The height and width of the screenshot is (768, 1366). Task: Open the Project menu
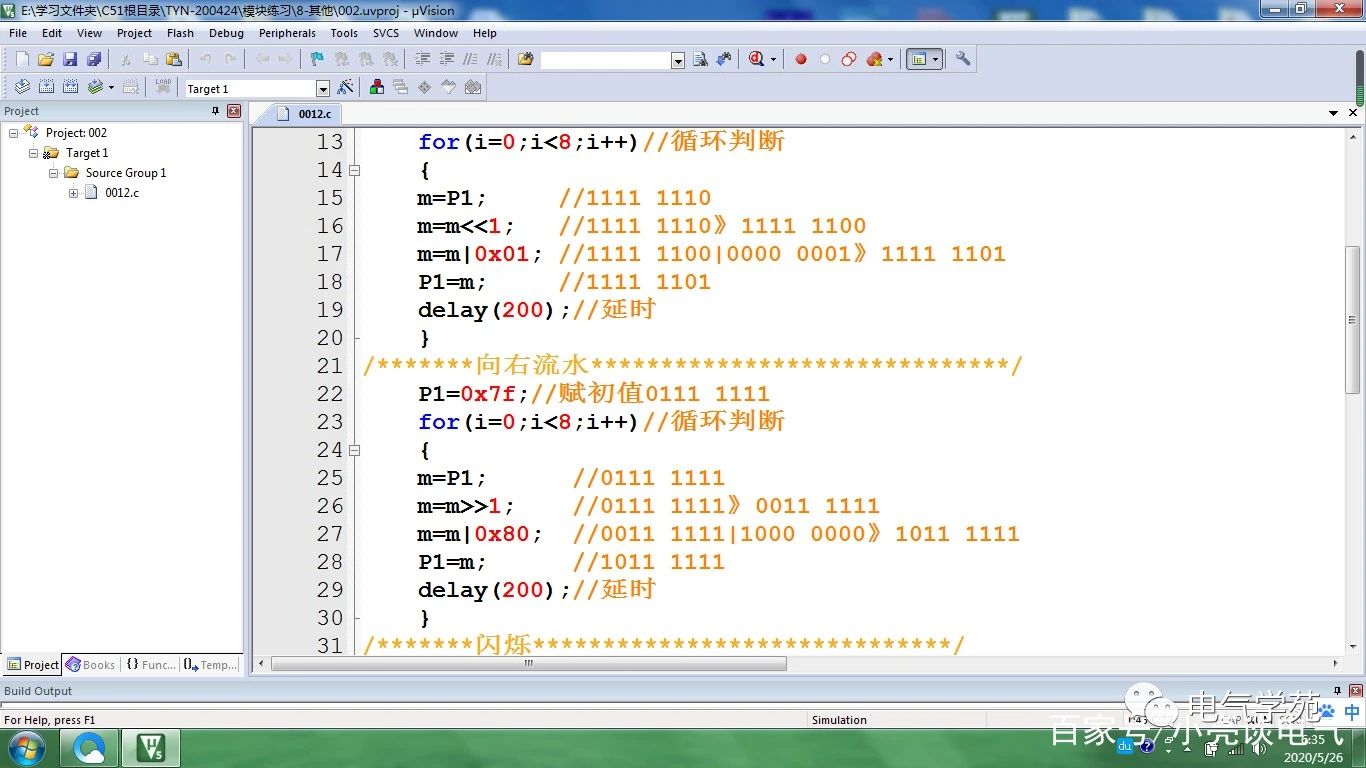(x=134, y=33)
